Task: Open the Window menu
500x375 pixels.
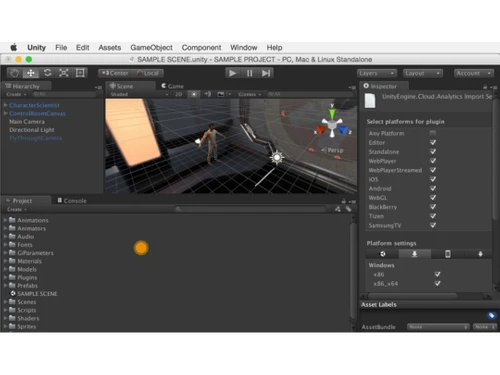Action: pos(244,48)
